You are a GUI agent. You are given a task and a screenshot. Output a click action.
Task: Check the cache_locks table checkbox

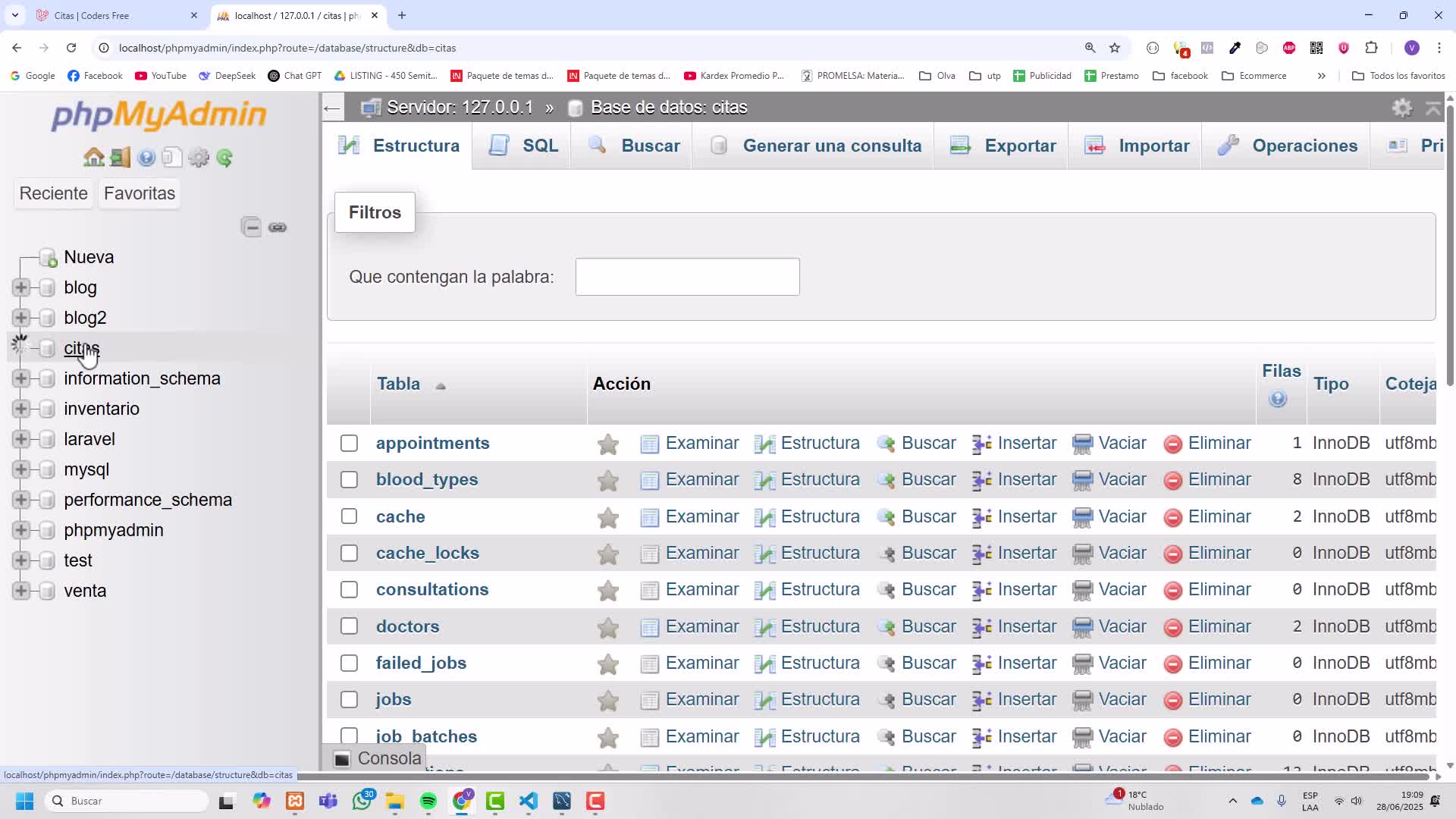tap(349, 553)
